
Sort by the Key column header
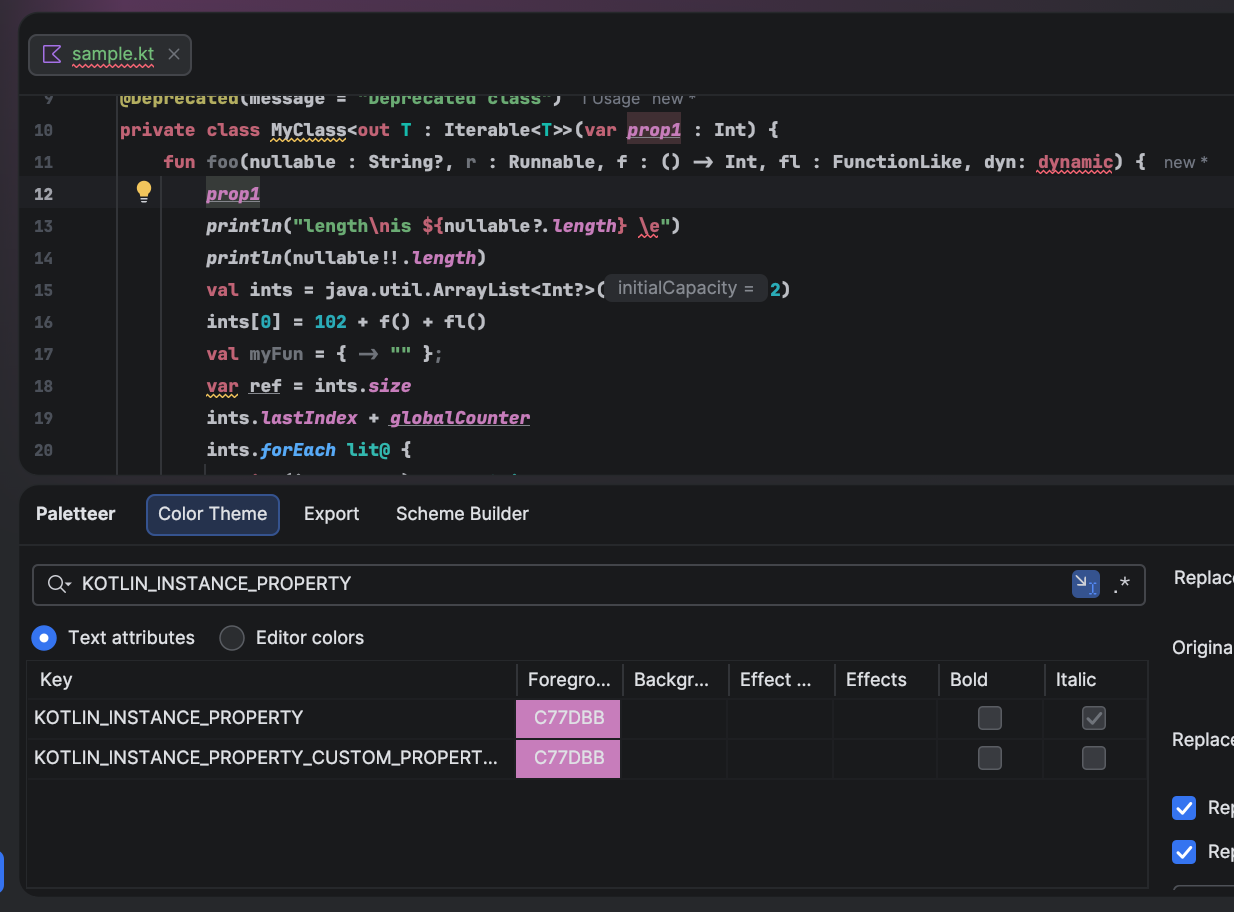270,680
